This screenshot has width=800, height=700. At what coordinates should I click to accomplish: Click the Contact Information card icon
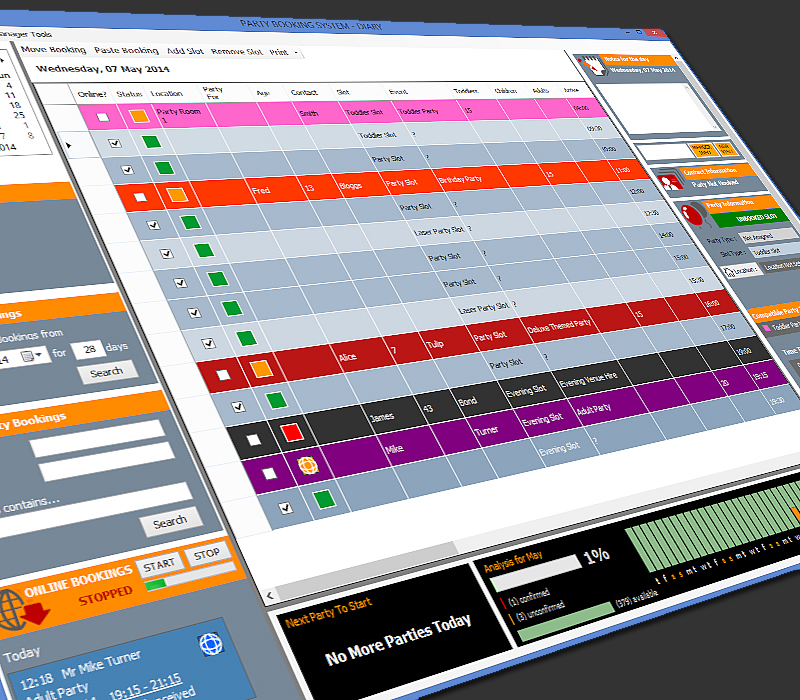[x=669, y=180]
